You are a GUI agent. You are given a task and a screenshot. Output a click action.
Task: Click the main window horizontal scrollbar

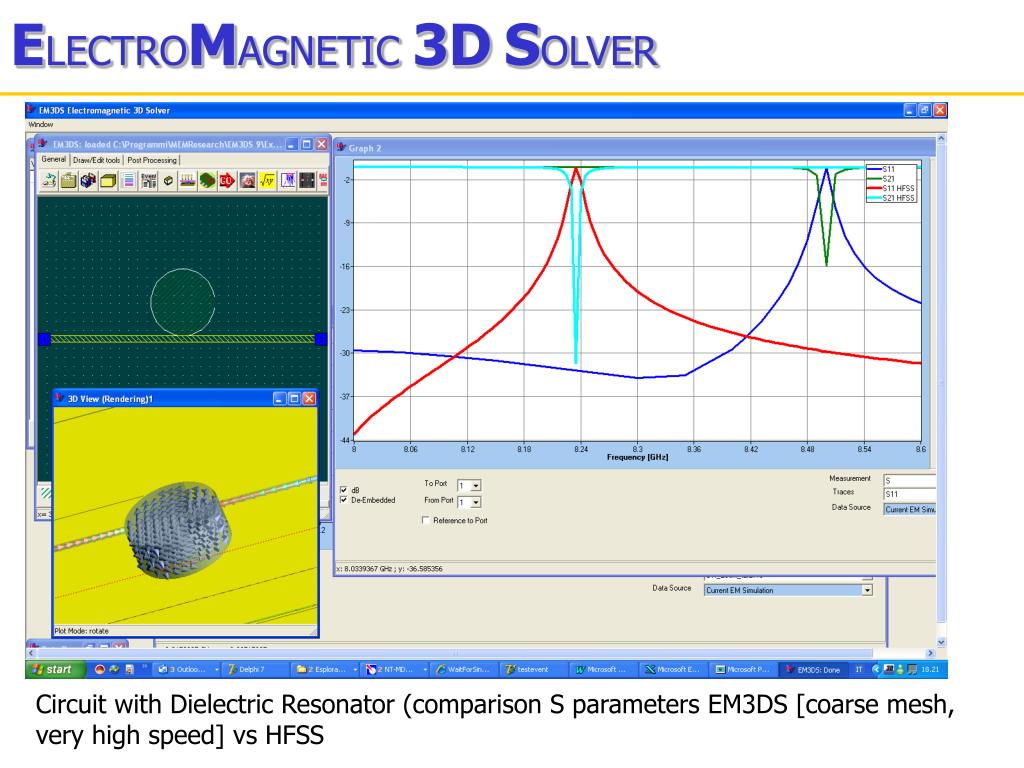(480, 653)
